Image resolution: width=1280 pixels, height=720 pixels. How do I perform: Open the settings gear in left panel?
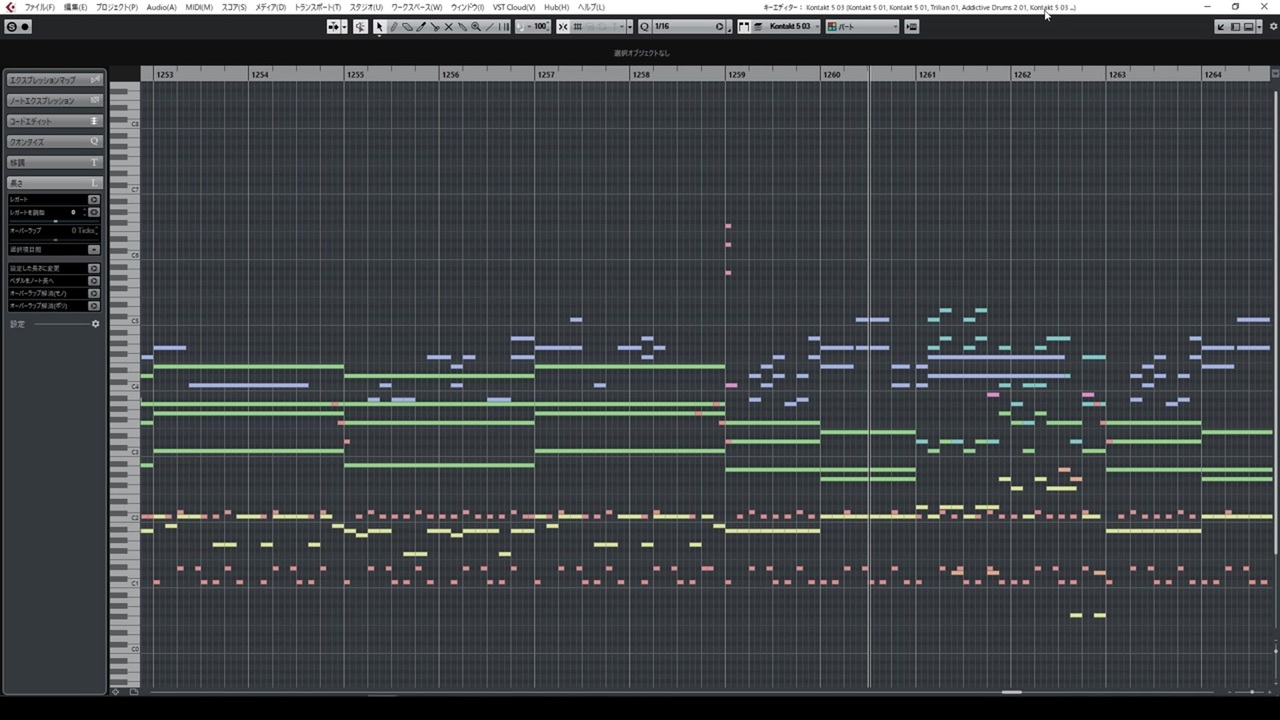pyautogui.click(x=96, y=324)
